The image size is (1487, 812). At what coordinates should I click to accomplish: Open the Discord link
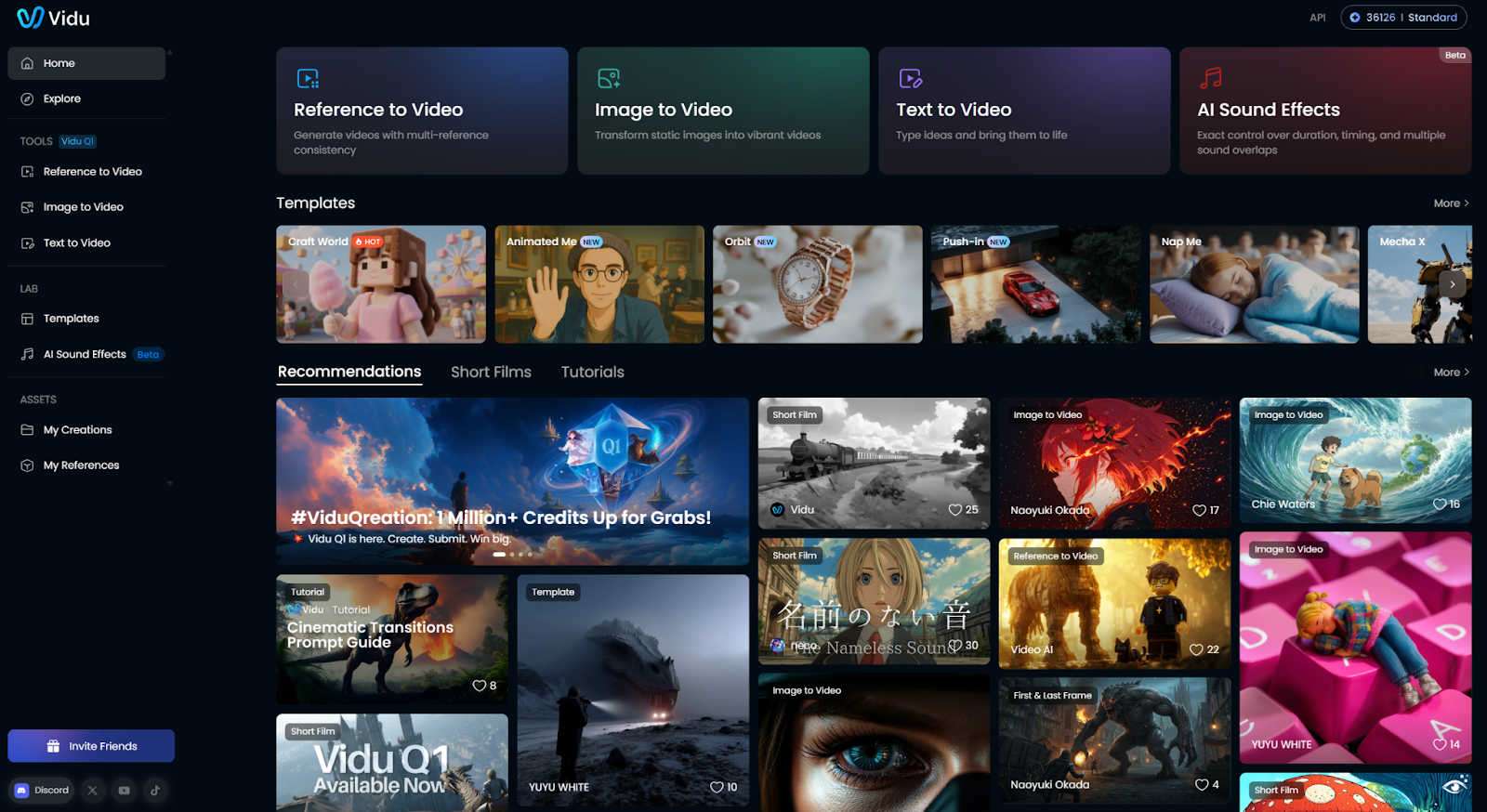pos(42,791)
